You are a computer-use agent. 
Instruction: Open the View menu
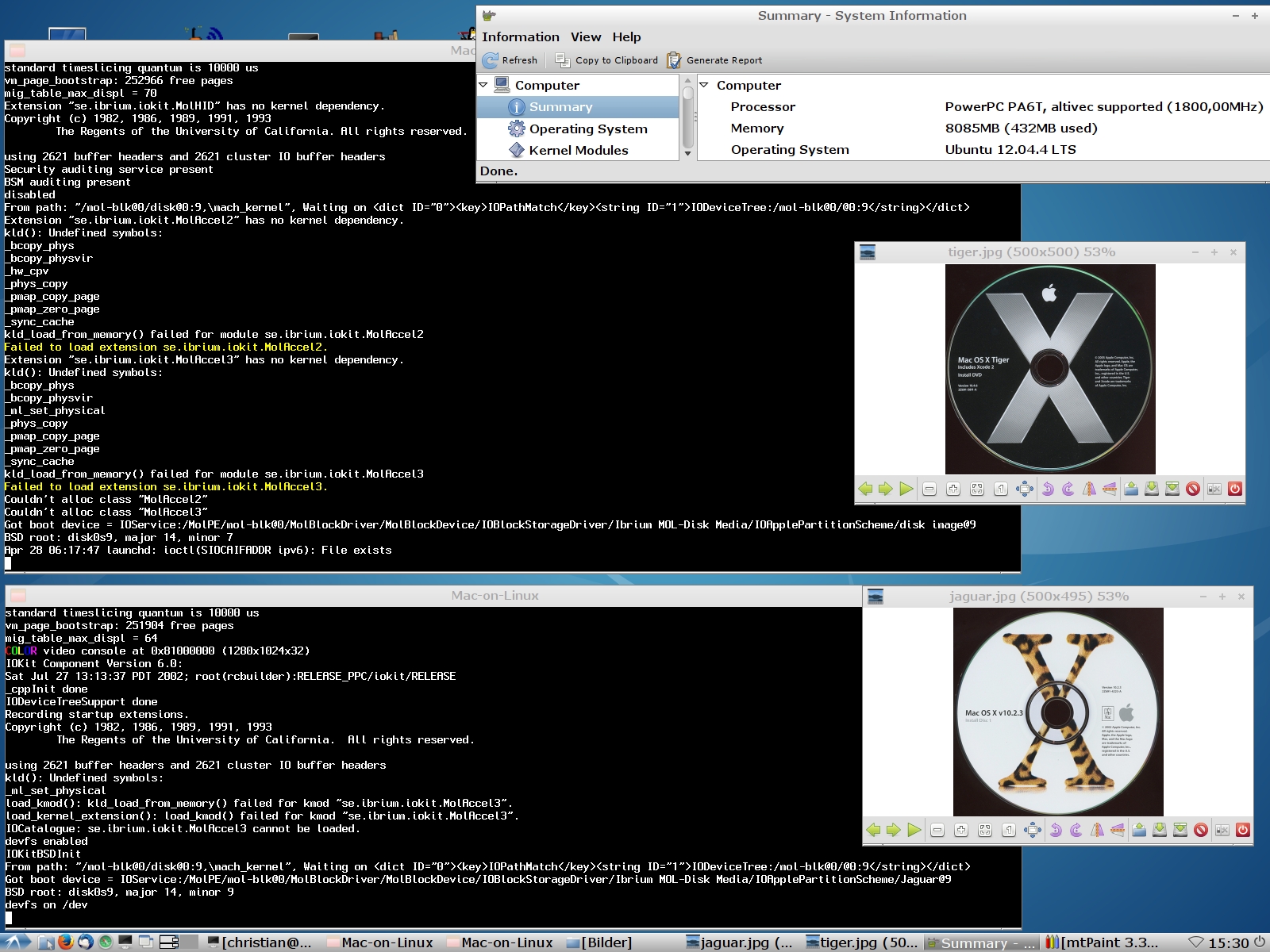point(585,37)
